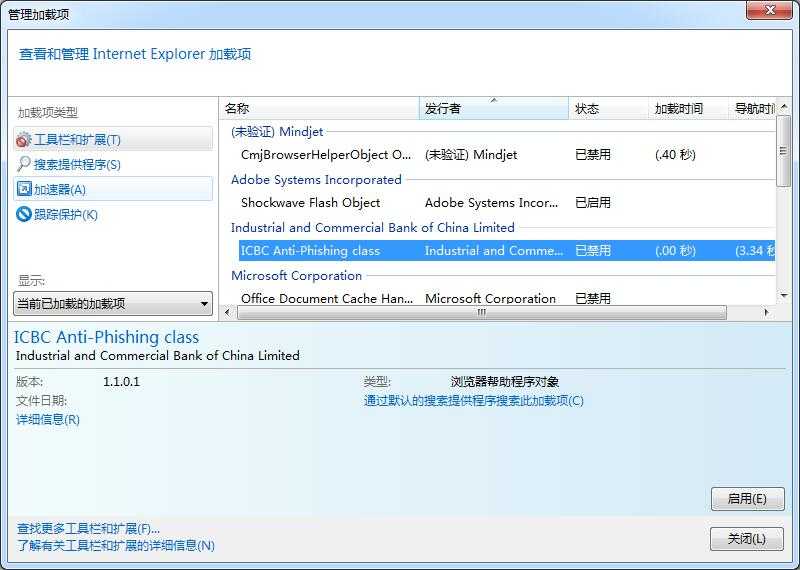This screenshot has height=570, width=800.
Task: Click the Toolbars and Extensions gear icon
Action: tap(23, 139)
